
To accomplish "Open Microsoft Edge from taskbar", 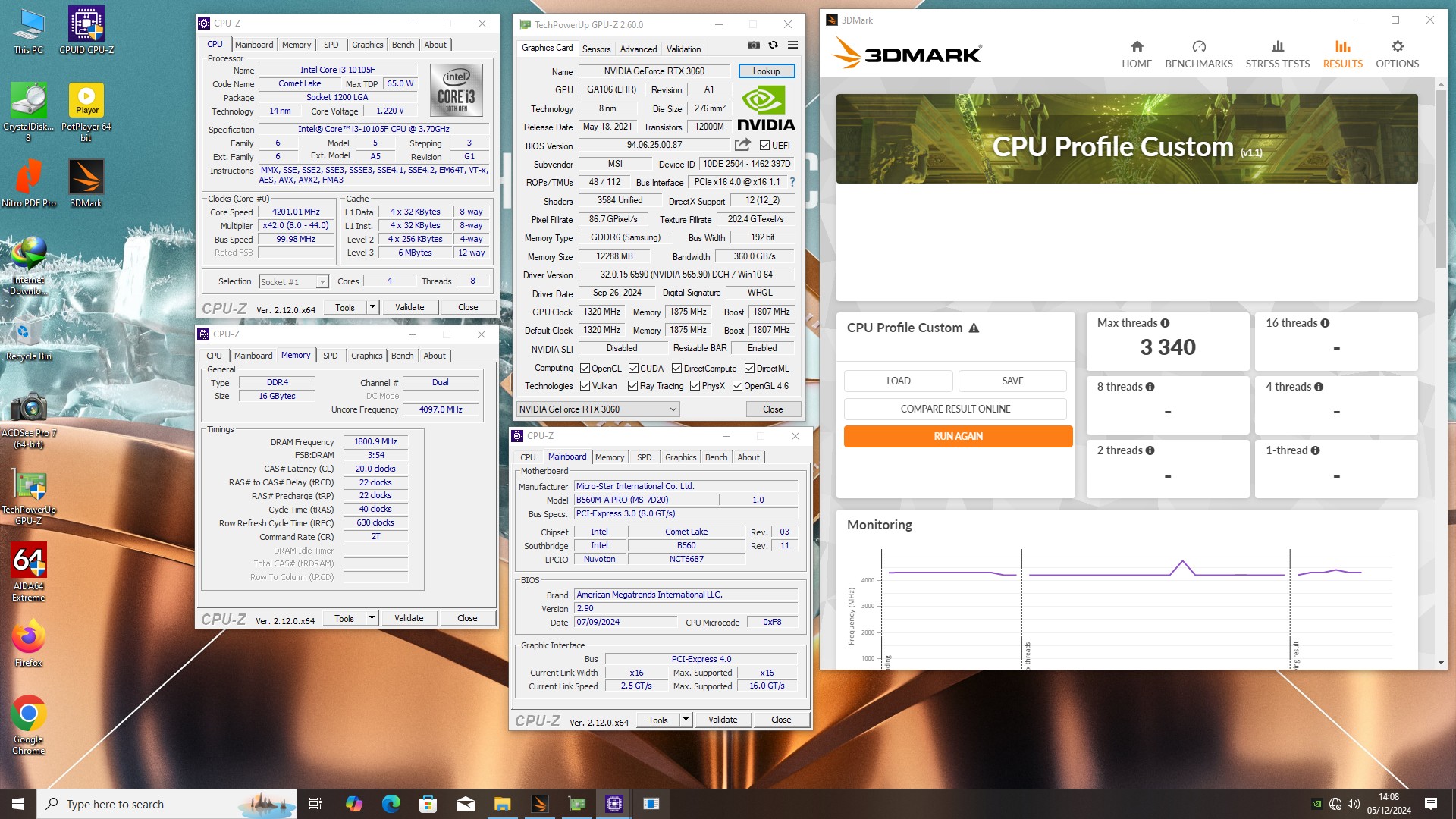I will point(391,804).
